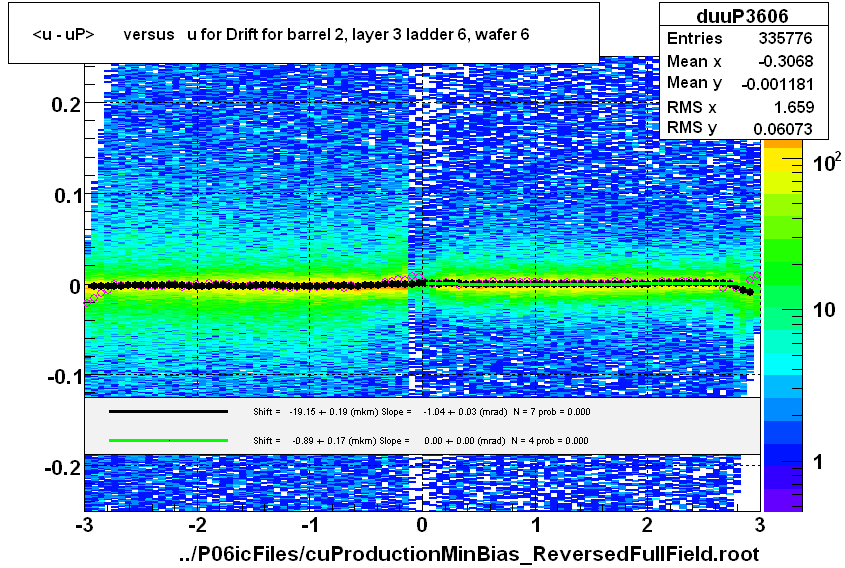
Task: Click the x-axis title cuProductionMinBias_ReversedFullField.root
Action: (469, 553)
